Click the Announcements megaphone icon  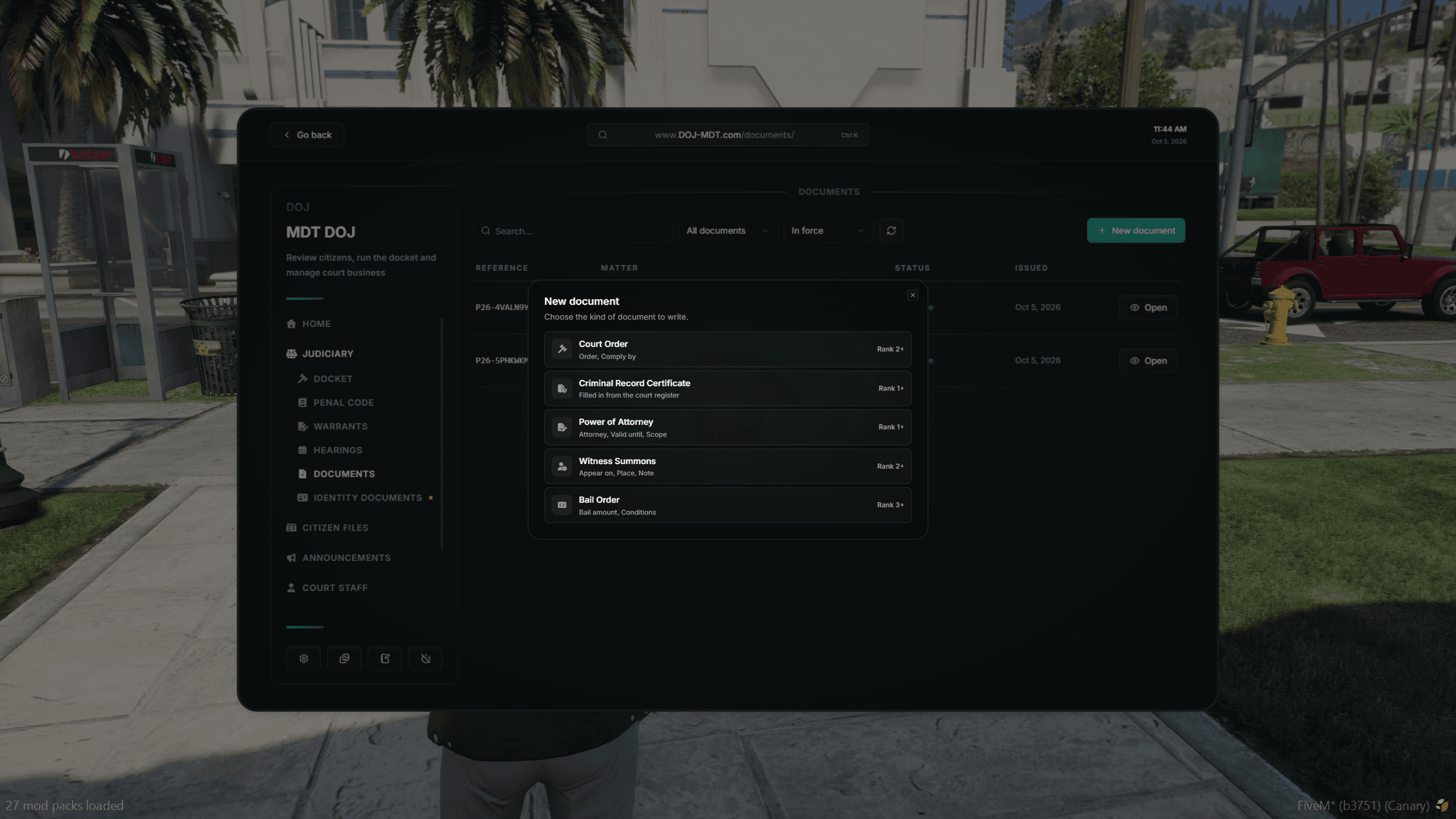(291, 558)
